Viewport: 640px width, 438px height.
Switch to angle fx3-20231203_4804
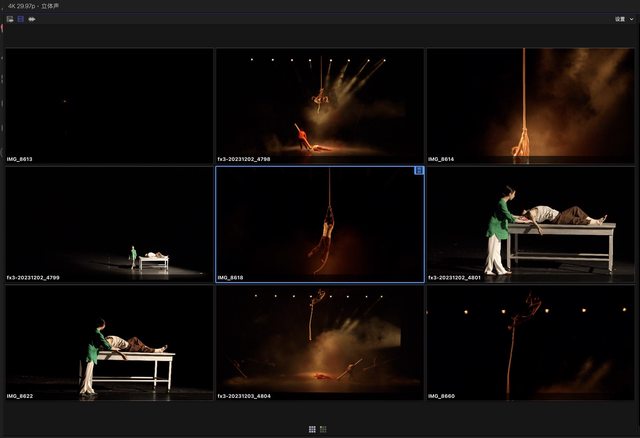[320, 340]
